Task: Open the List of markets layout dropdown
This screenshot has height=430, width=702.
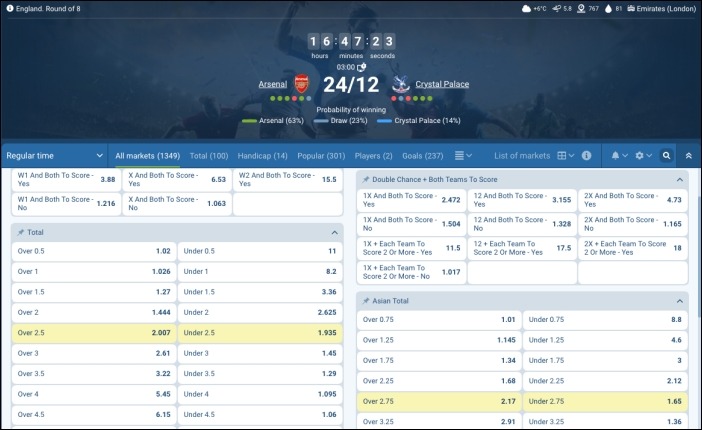Action: (x=565, y=156)
